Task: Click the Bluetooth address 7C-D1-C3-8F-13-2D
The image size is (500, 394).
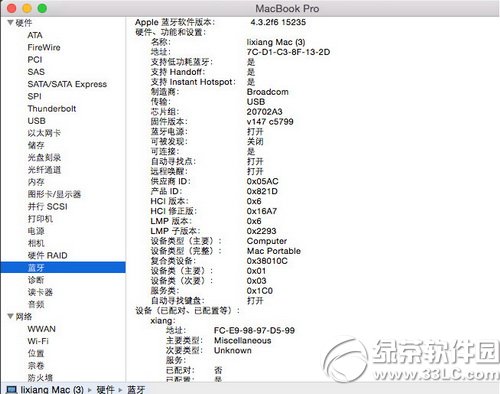Action: pyautogui.click(x=288, y=52)
